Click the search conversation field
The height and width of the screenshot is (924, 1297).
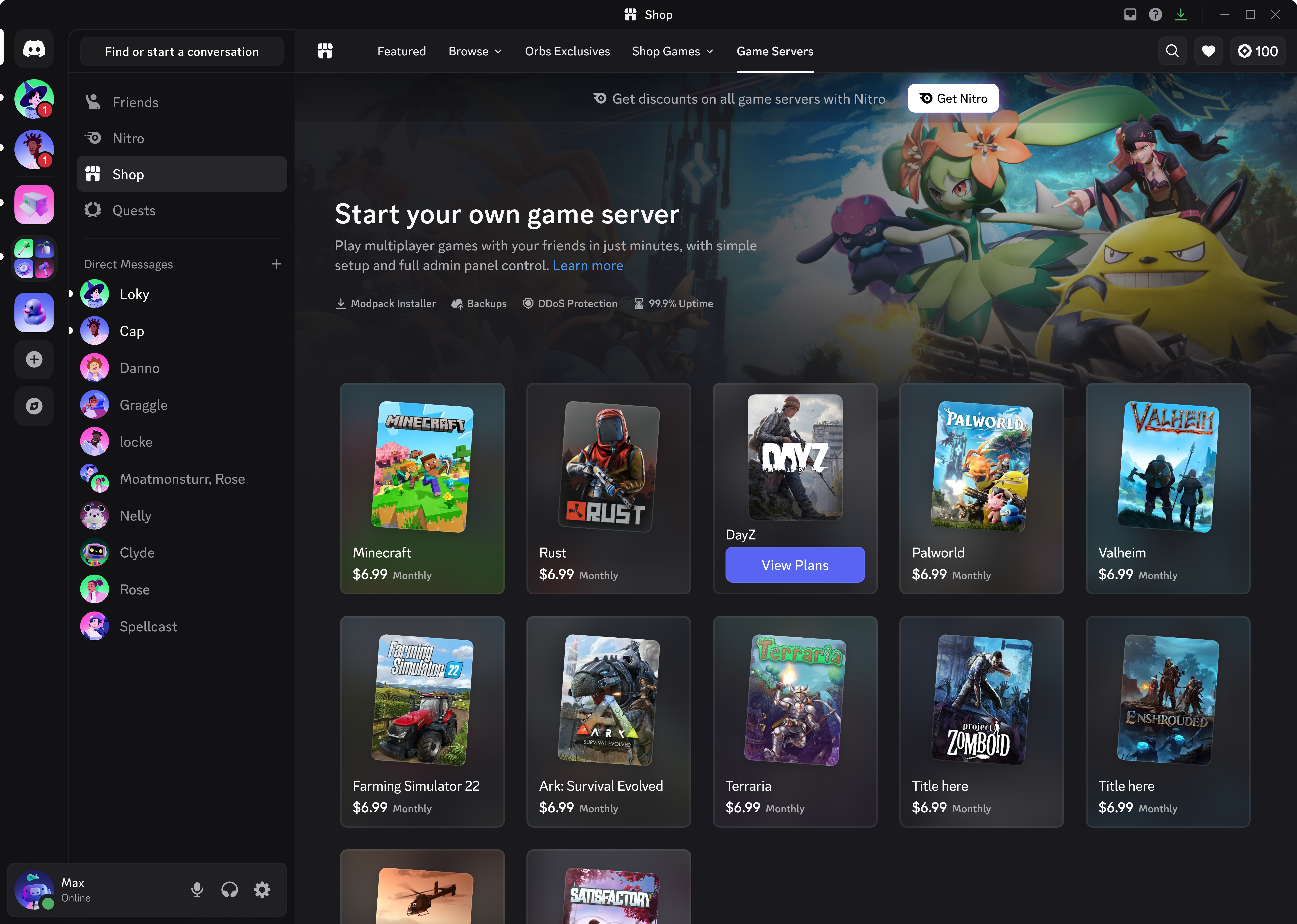(182, 52)
